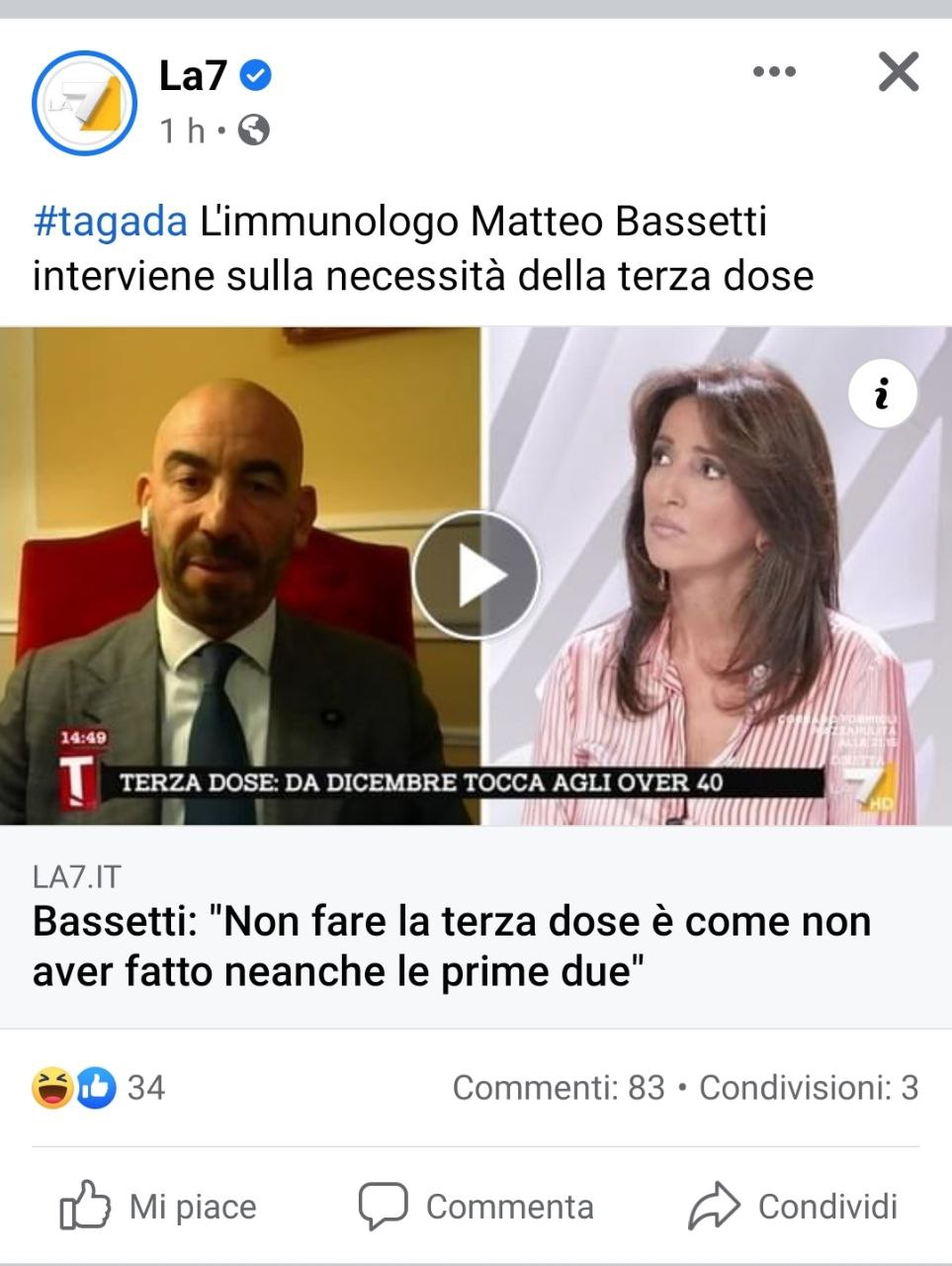The width and height of the screenshot is (952, 1266).
Task: Tap the Condividi arrow button
Action: click(x=793, y=1206)
